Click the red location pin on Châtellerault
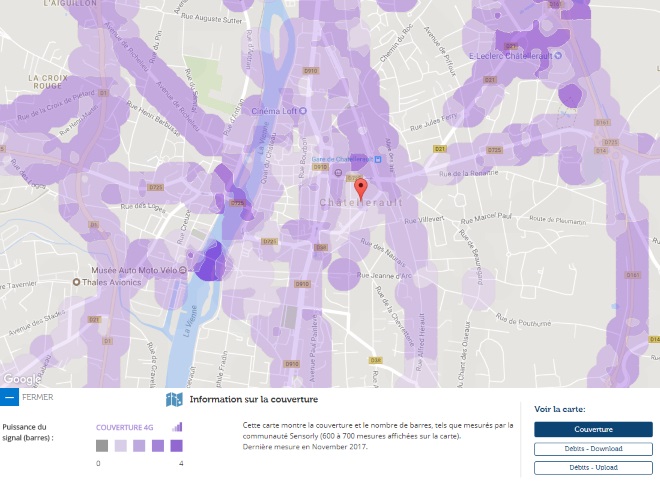The image size is (660, 489). click(361, 189)
